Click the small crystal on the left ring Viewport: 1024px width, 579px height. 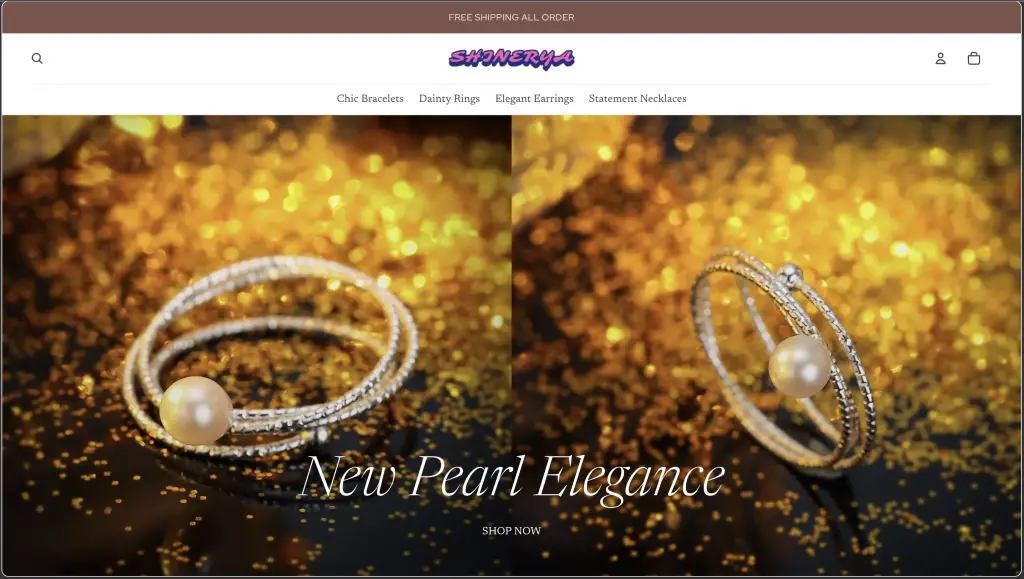point(321,433)
